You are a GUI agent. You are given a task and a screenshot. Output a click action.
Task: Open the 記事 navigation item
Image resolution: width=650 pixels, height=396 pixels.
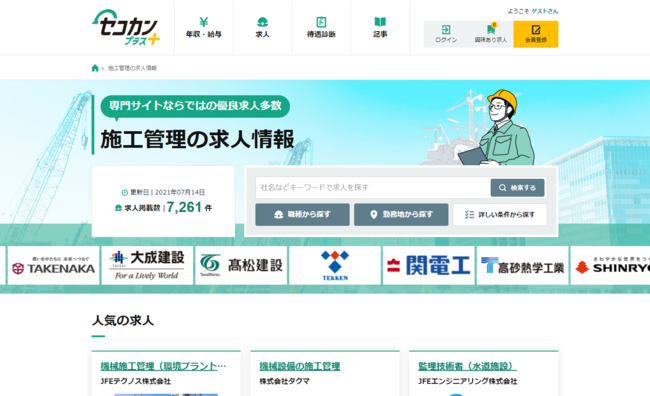380,28
